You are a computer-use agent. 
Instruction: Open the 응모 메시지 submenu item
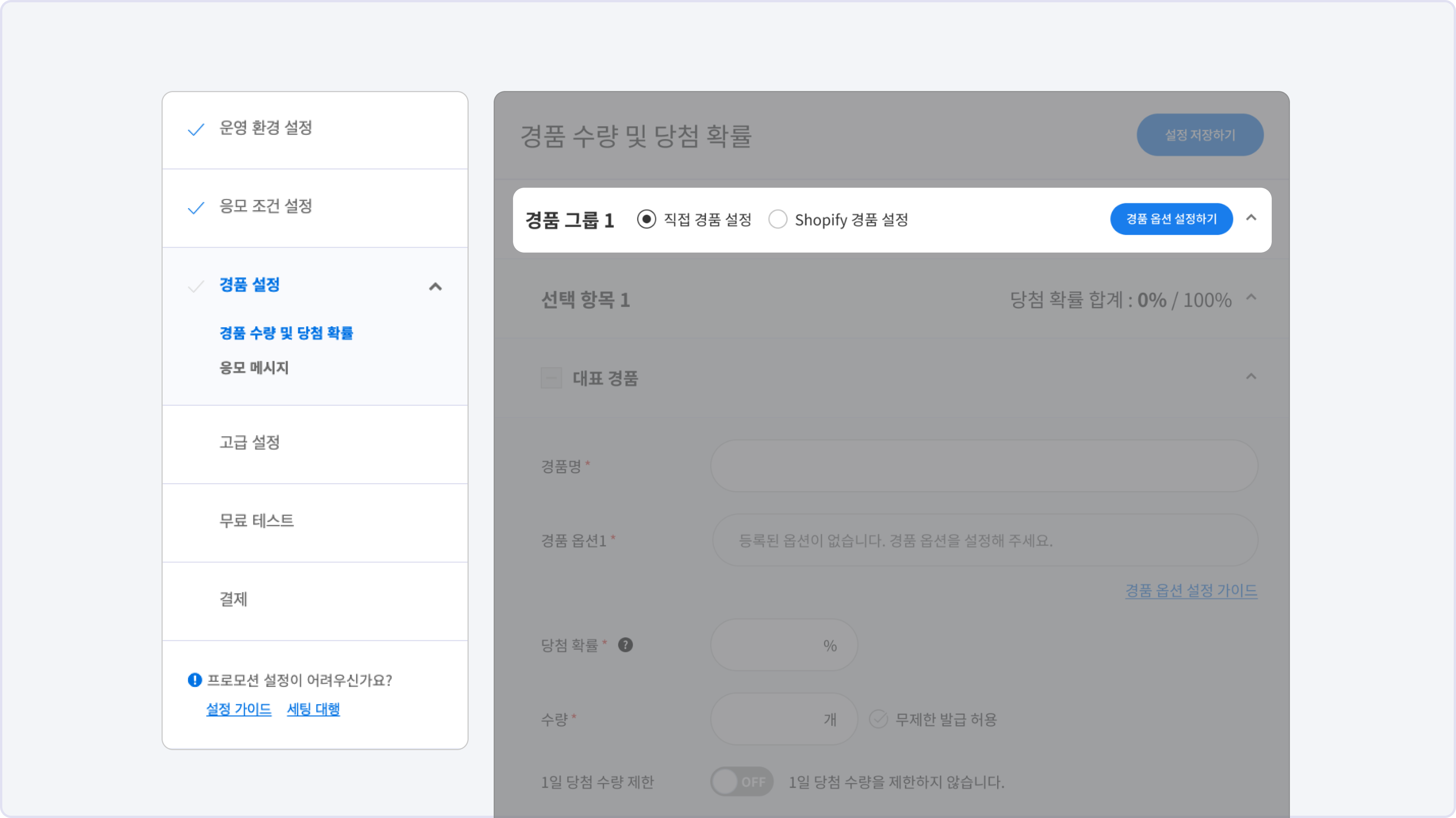point(254,368)
